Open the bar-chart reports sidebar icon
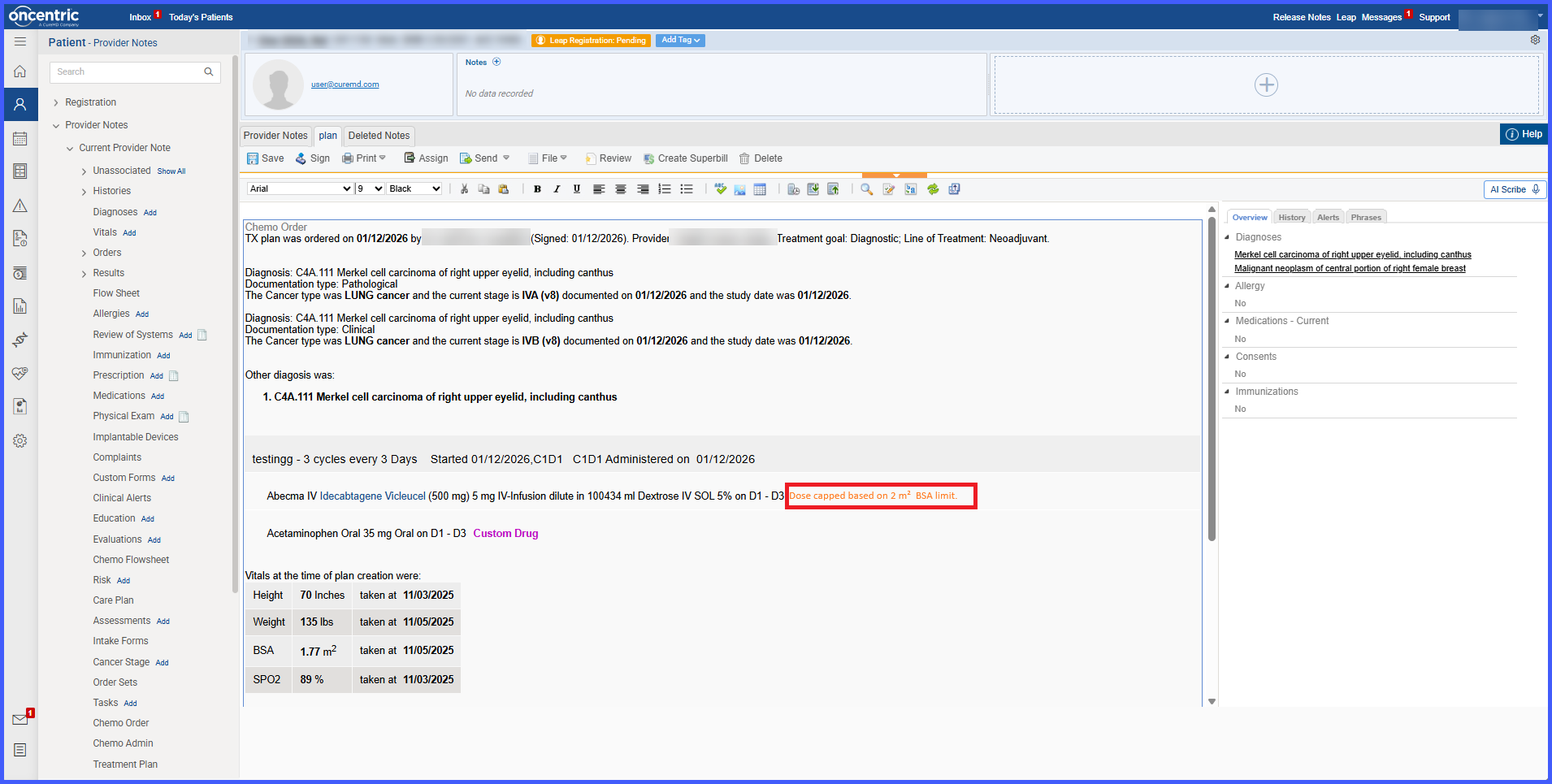1552x784 pixels. pos(20,306)
